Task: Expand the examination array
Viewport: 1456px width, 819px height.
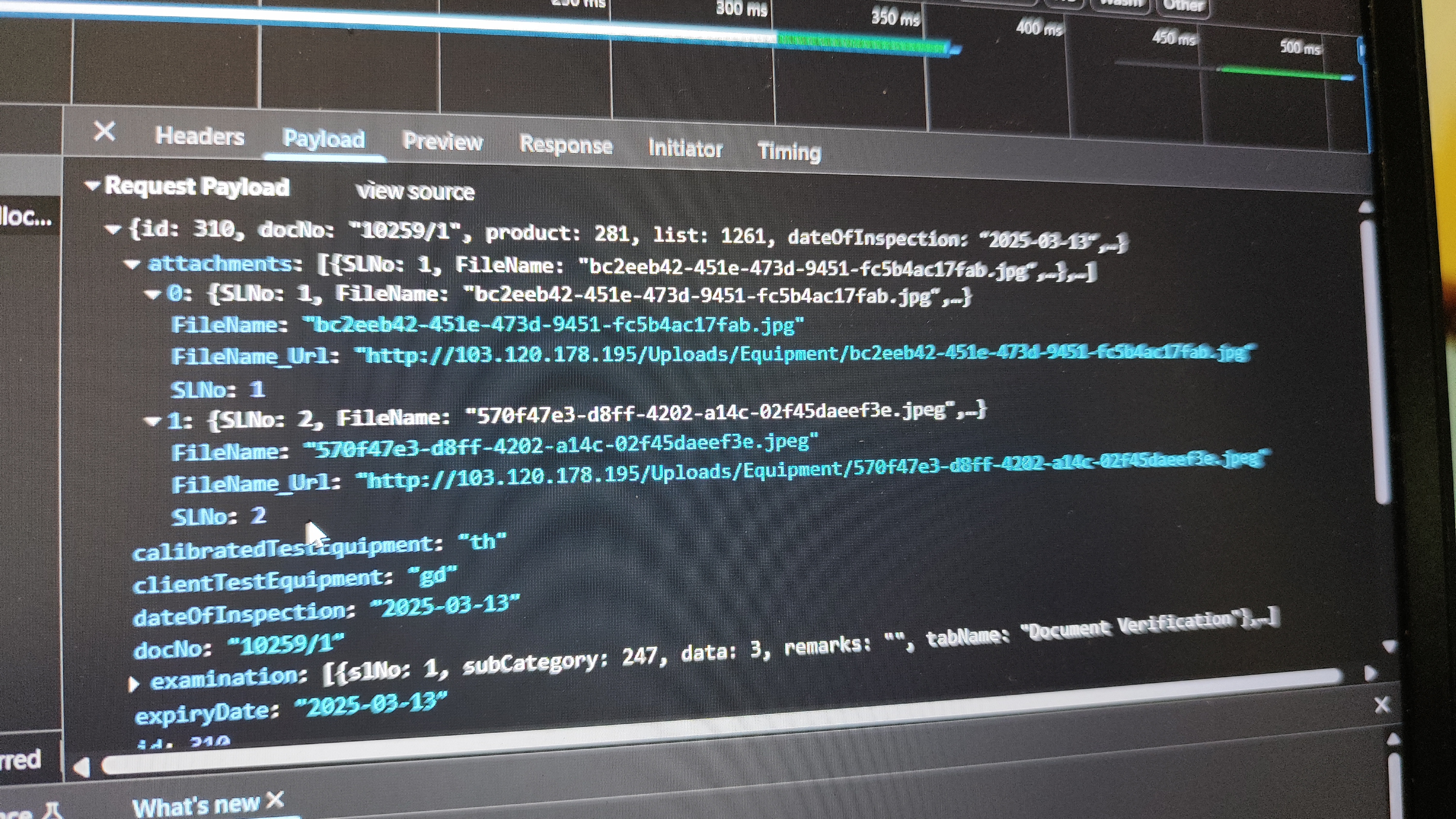Action: coord(133,684)
